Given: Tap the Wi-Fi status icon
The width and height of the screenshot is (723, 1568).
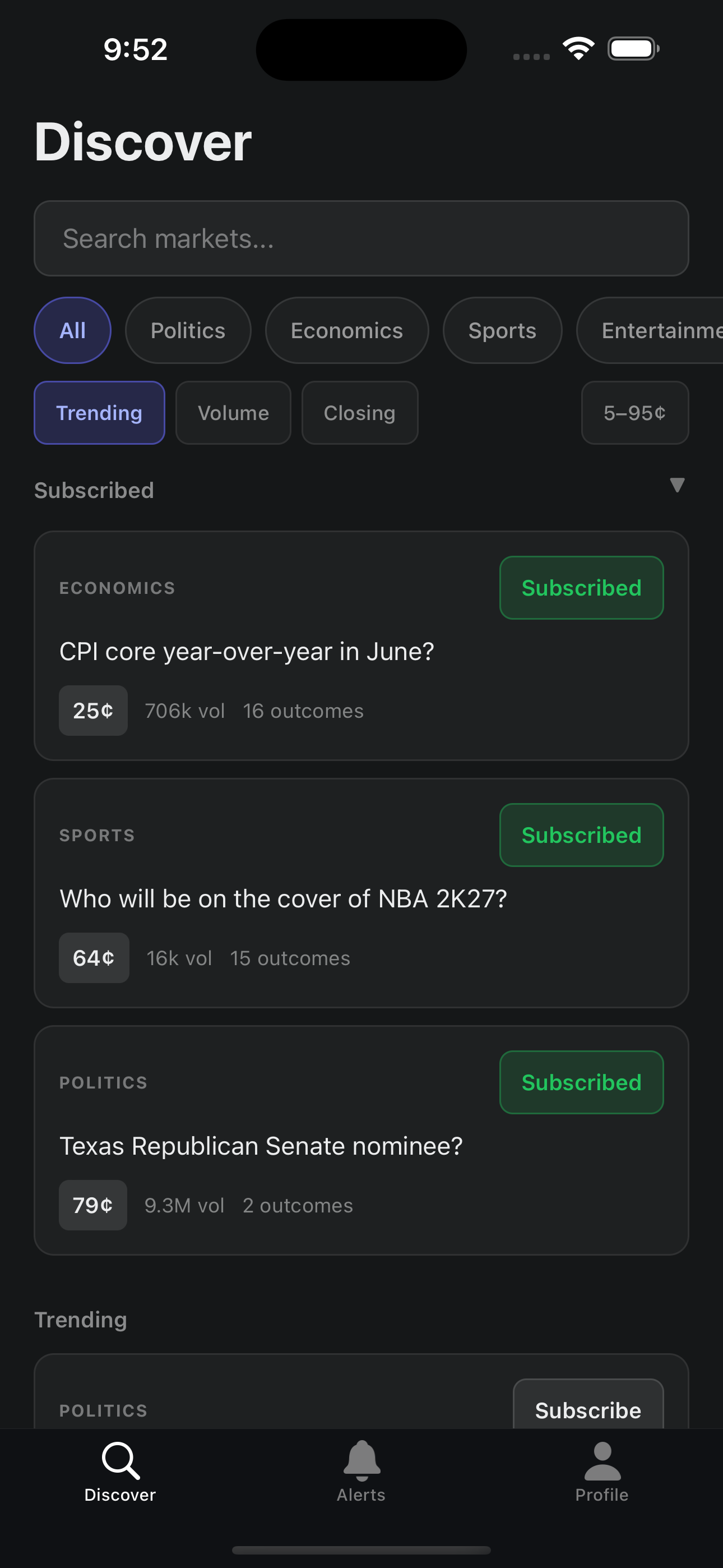Looking at the screenshot, I should click(578, 49).
